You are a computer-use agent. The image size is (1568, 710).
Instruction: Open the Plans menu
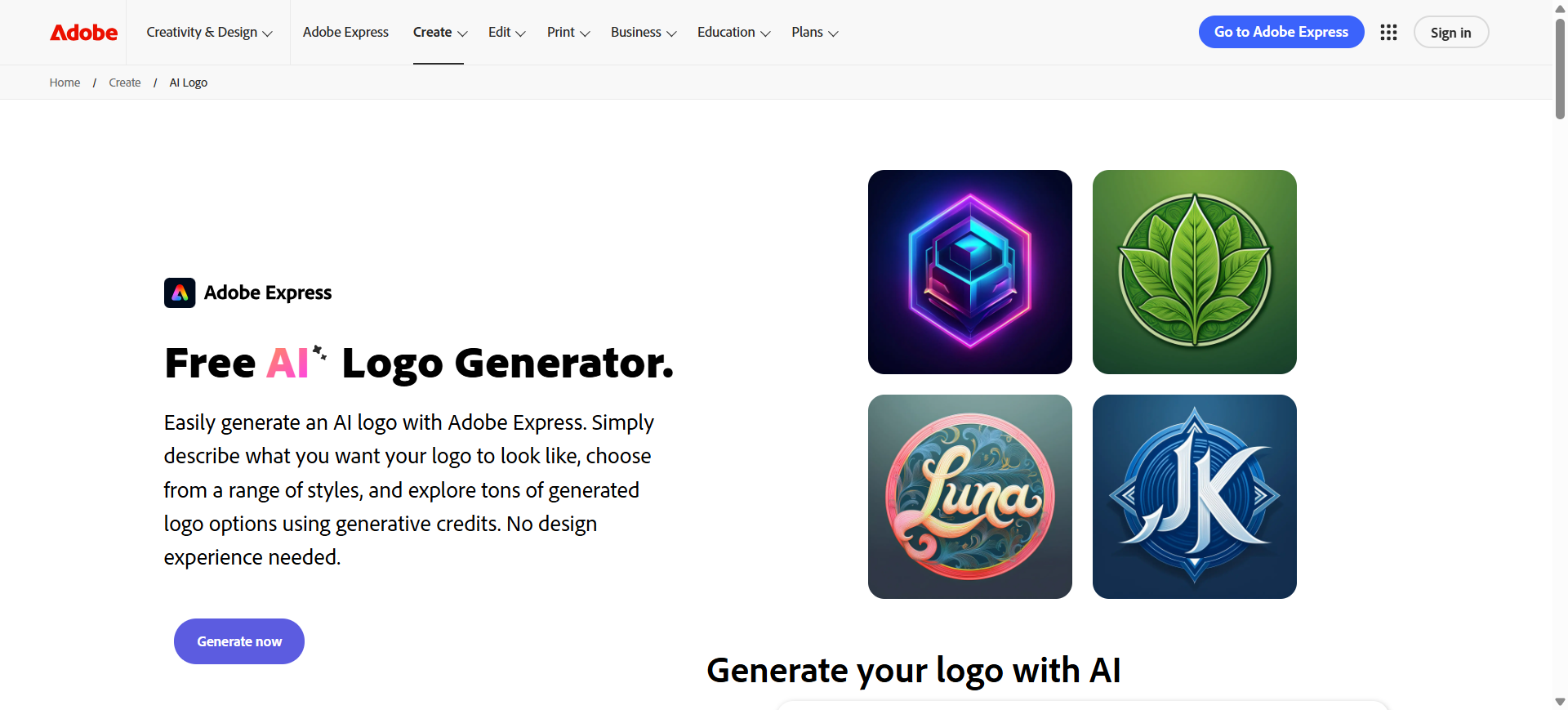click(814, 33)
